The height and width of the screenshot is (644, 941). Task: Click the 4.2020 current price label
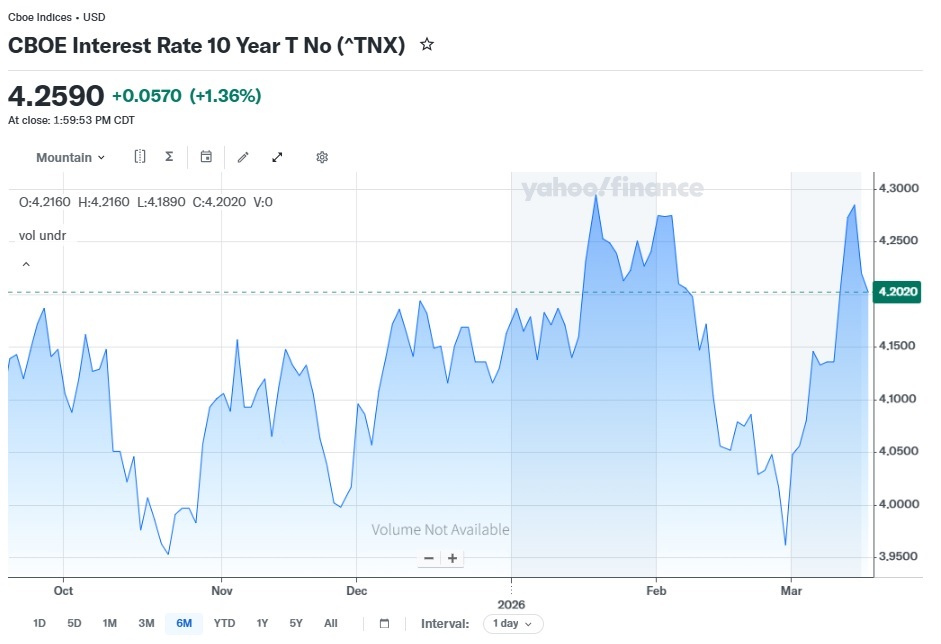(897, 292)
